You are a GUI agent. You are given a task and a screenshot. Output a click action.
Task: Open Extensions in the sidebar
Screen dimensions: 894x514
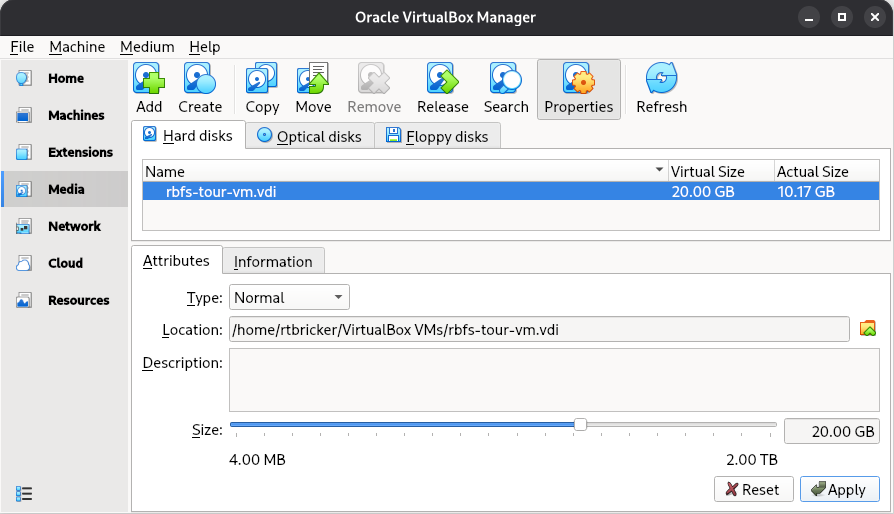click(x=65, y=153)
